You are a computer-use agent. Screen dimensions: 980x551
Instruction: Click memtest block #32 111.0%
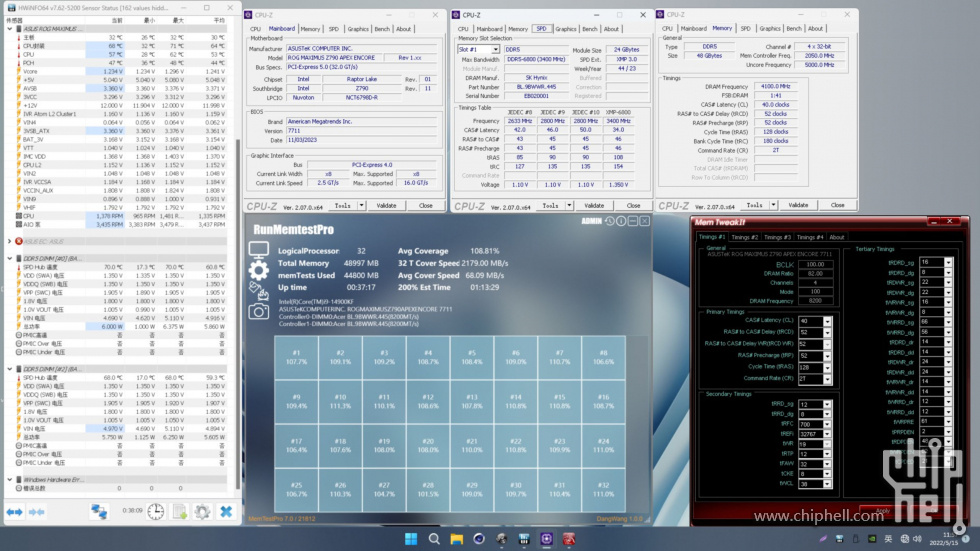point(603,489)
